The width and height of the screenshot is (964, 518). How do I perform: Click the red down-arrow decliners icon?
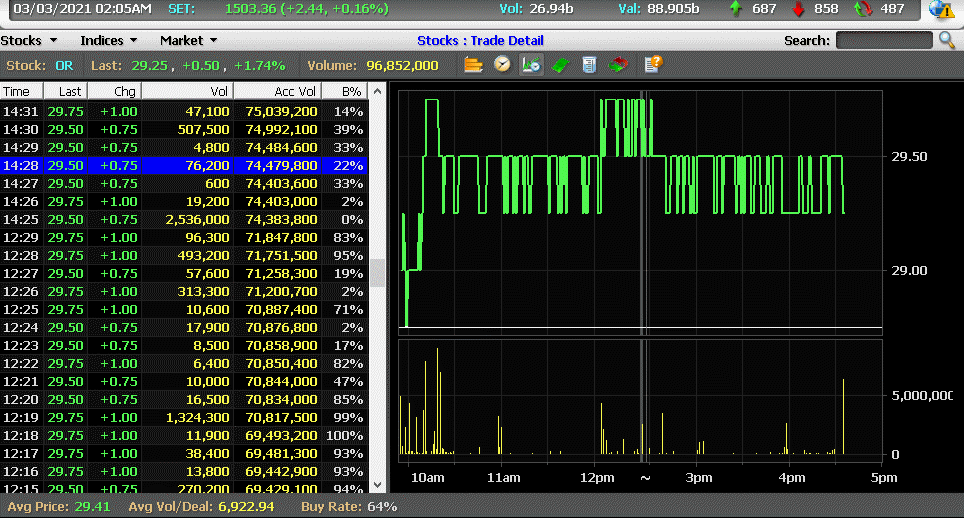coord(798,9)
